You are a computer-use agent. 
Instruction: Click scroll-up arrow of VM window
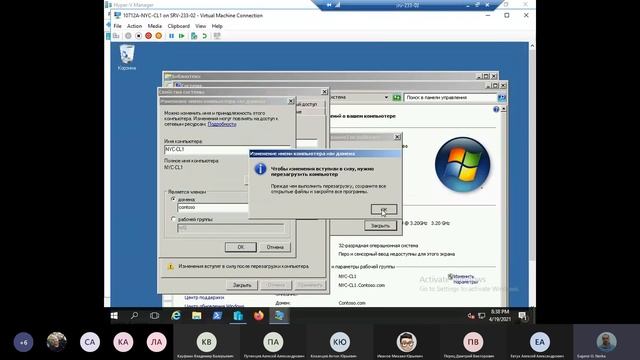tap(532, 46)
